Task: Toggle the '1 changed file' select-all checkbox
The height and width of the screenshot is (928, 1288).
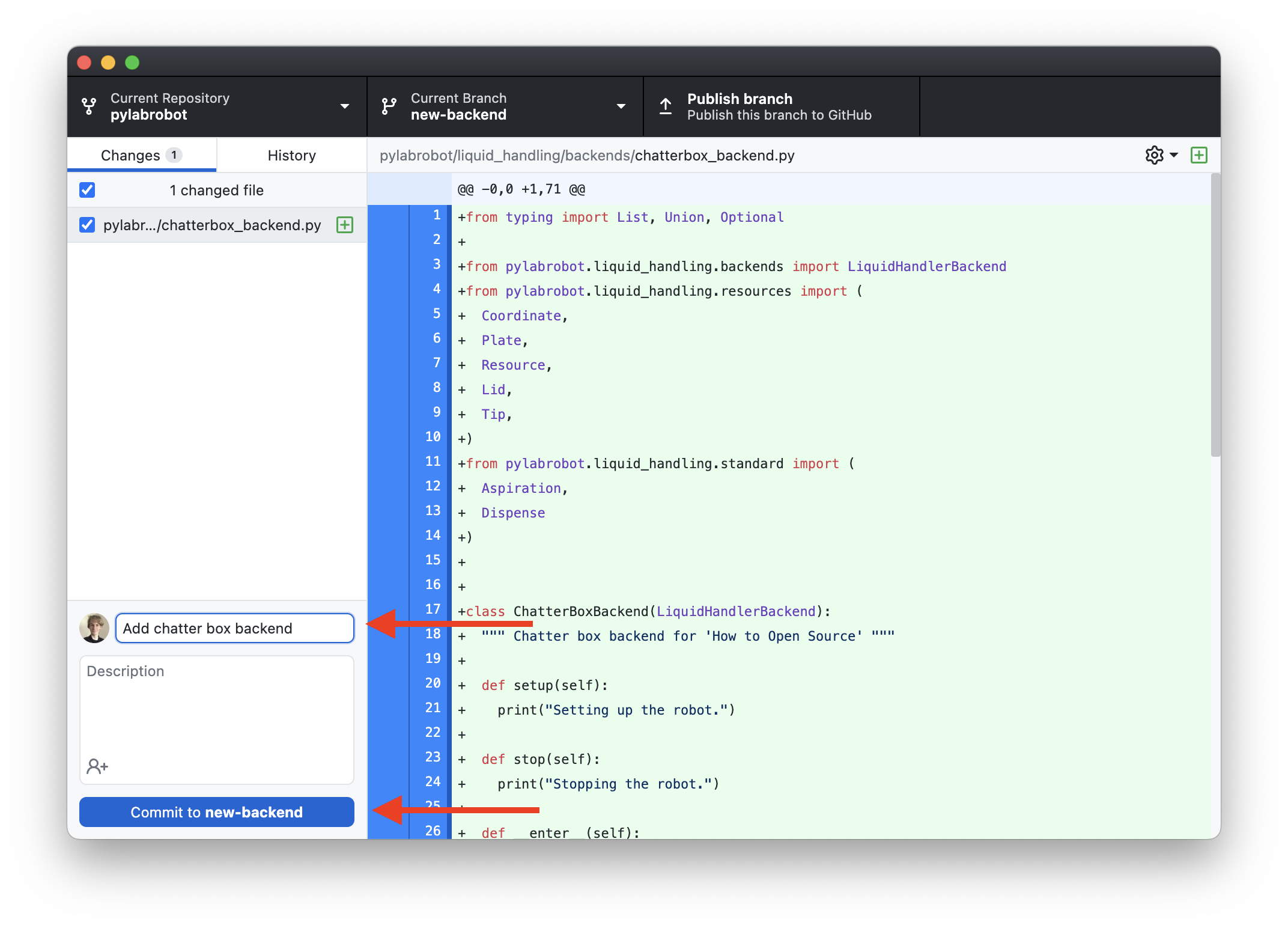Action: [87, 190]
